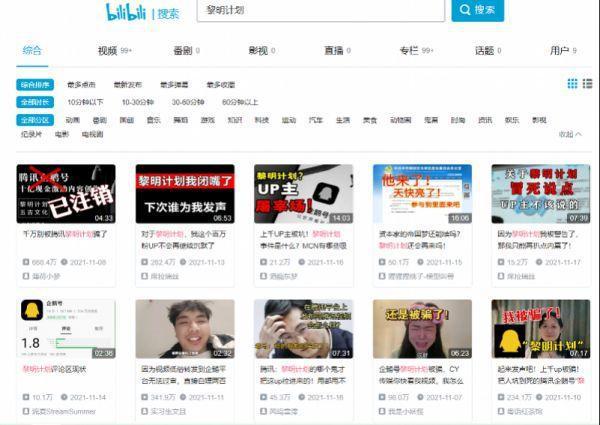Open 还是被骗了 thumbnail video 06:23
600x425 pixels.
[422, 329]
